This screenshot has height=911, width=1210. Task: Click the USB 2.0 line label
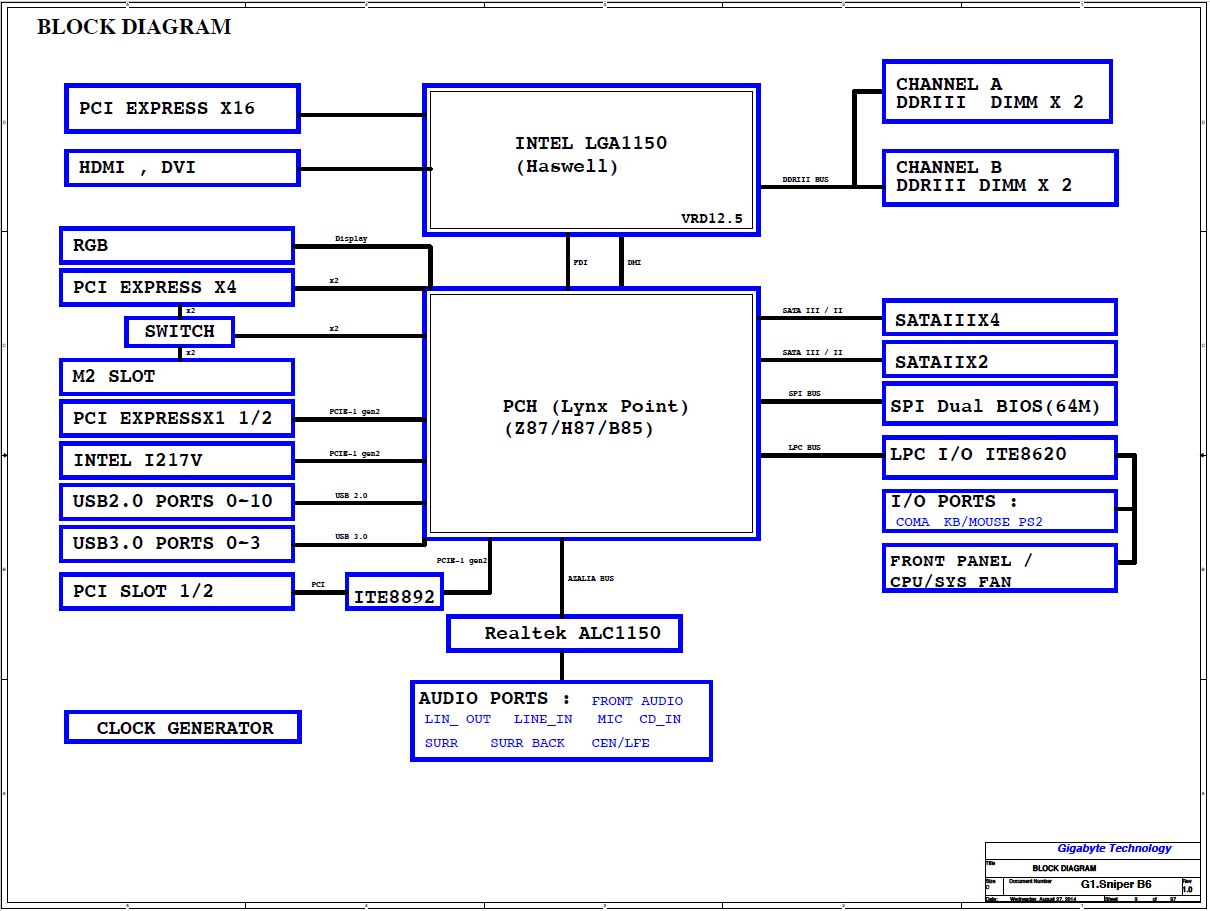click(x=351, y=495)
